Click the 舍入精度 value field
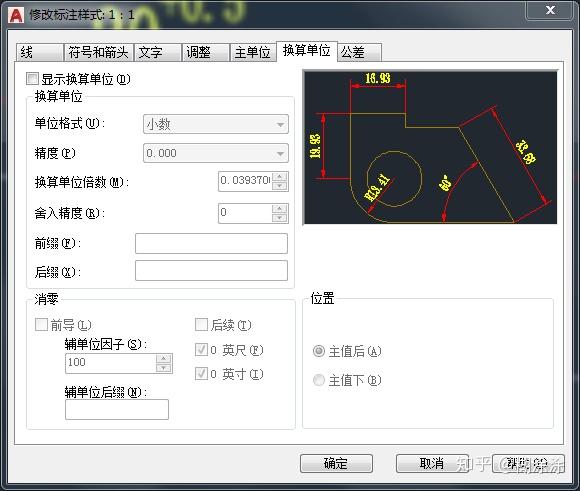Image resolution: width=580 pixels, height=491 pixels. [x=245, y=213]
